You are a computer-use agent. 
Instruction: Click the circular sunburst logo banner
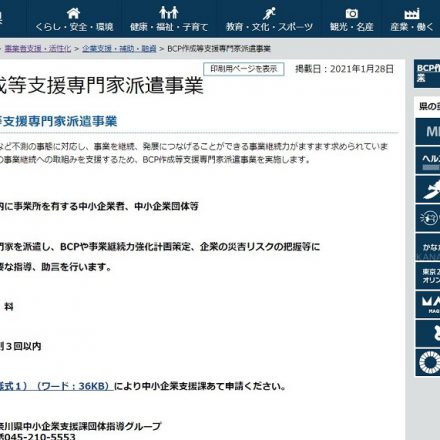point(428,363)
